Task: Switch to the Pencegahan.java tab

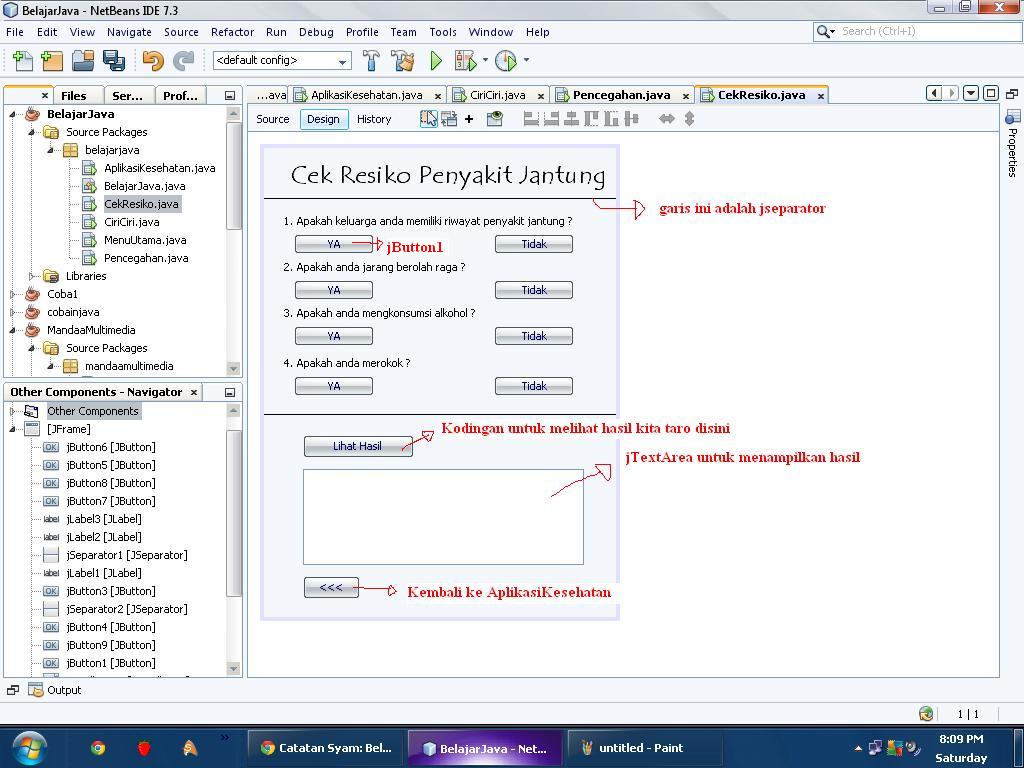Action: (x=621, y=95)
